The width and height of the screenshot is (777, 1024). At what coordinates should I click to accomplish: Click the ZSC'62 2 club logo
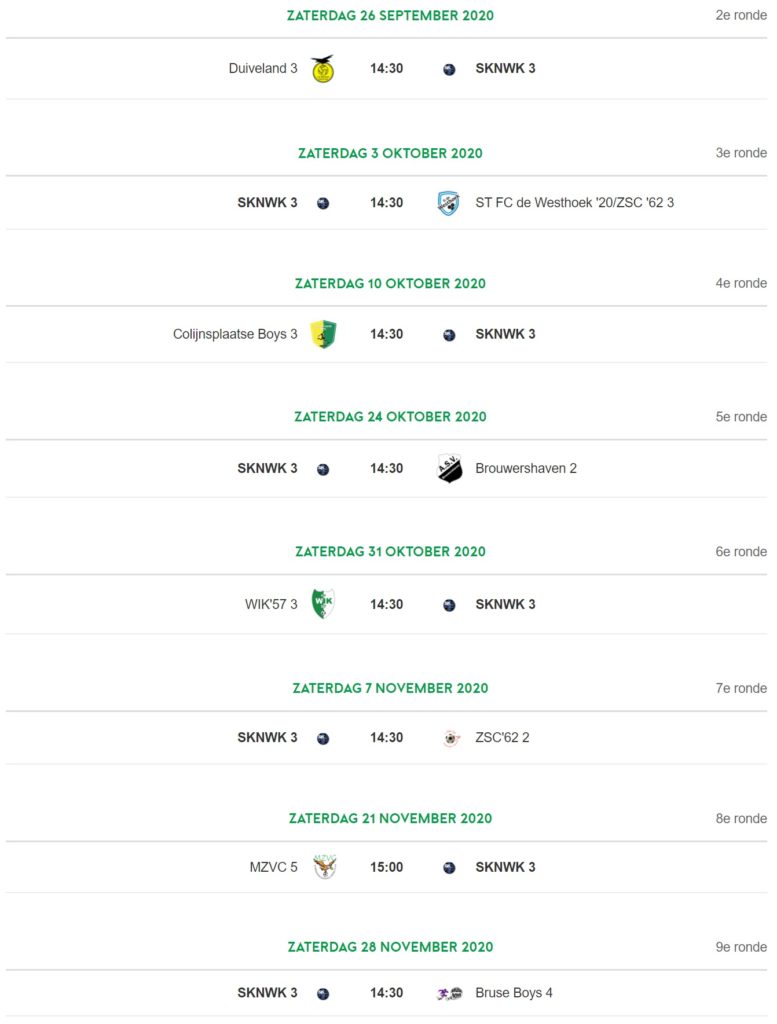click(450, 739)
